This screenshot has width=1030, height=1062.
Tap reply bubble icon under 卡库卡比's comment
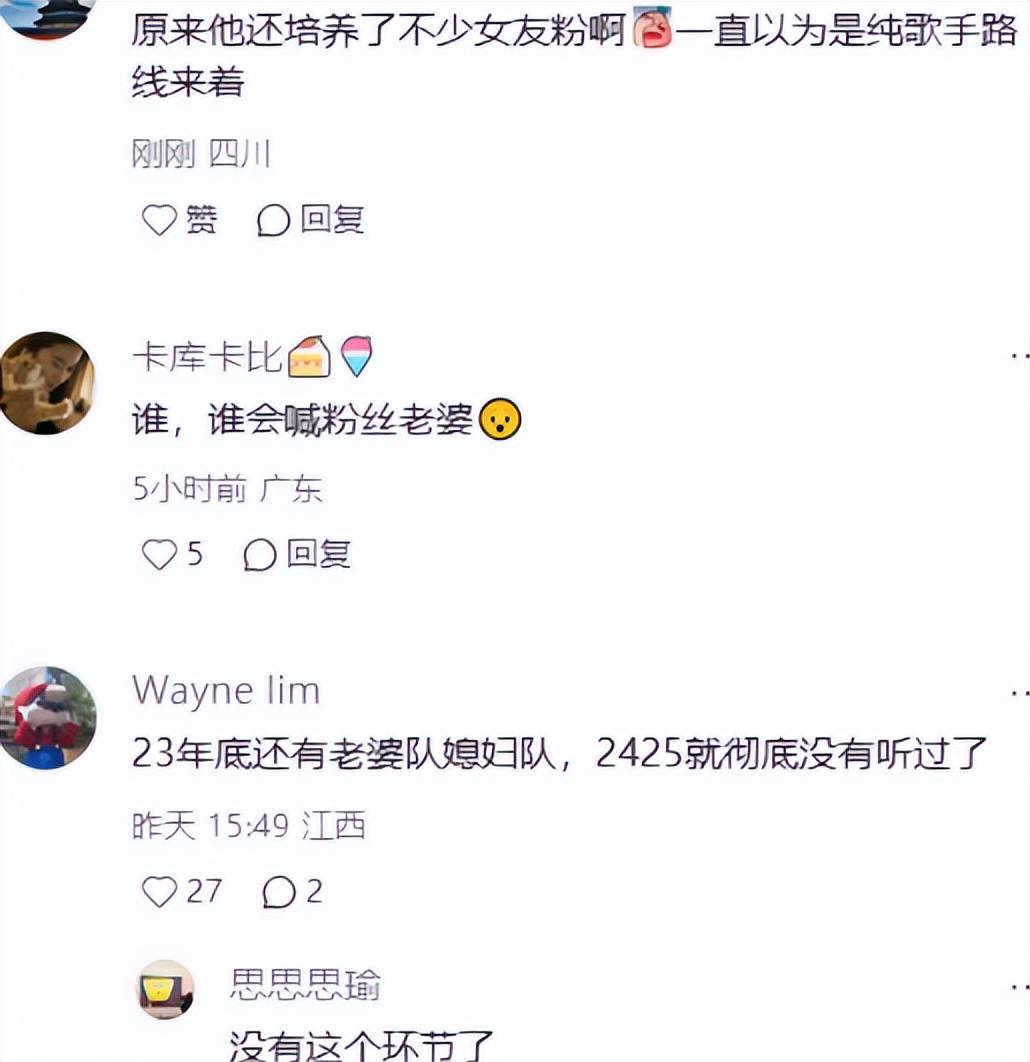[x=260, y=555]
